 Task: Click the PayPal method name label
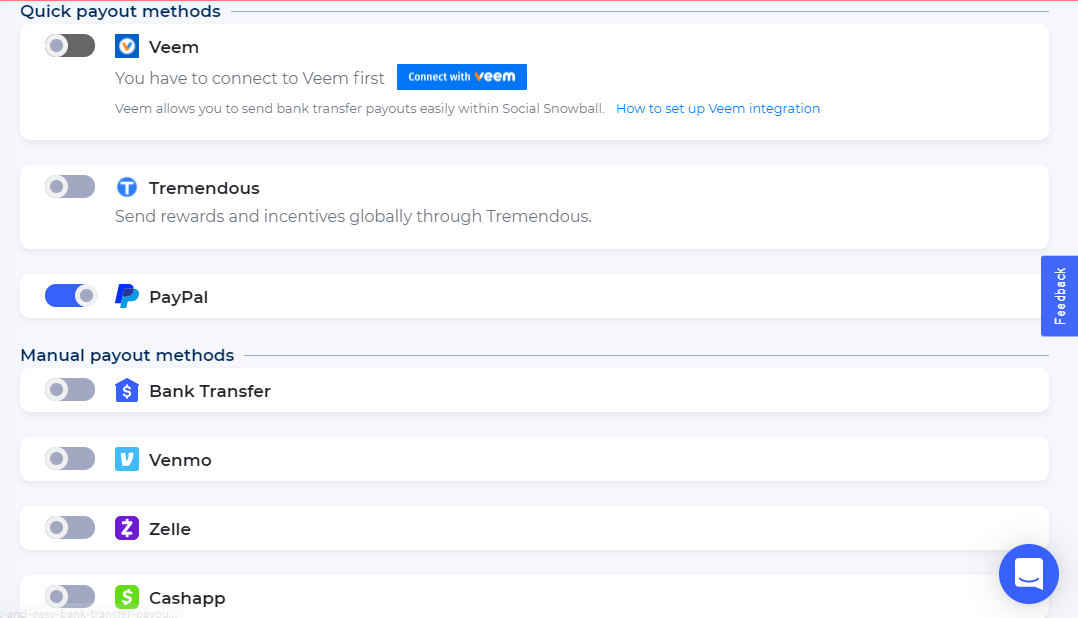178,297
